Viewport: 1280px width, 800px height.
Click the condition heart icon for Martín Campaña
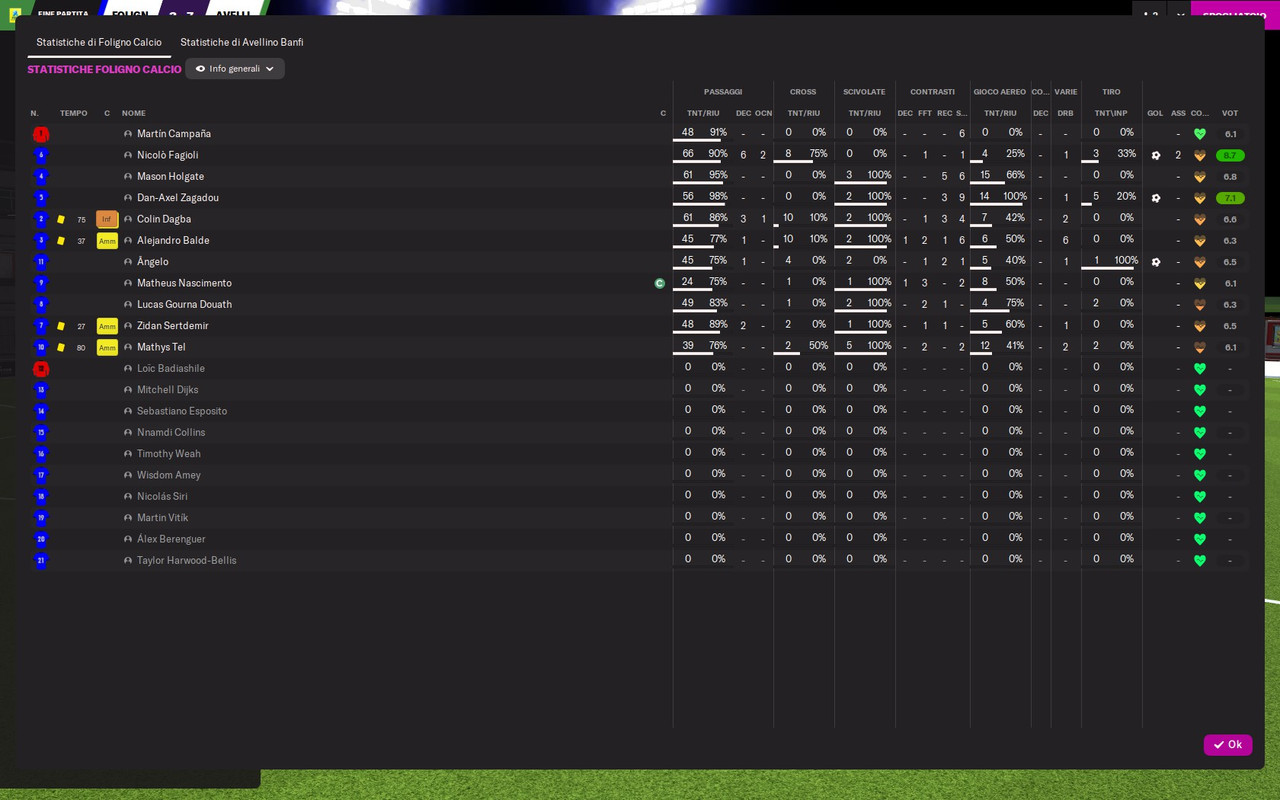click(1200, 134)
